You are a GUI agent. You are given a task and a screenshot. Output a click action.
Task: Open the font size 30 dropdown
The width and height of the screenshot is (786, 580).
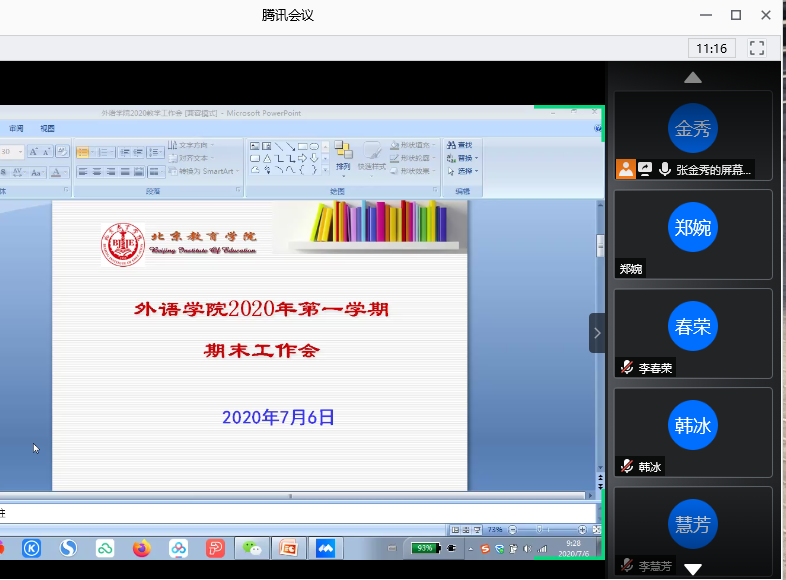[x=20, y=151]
